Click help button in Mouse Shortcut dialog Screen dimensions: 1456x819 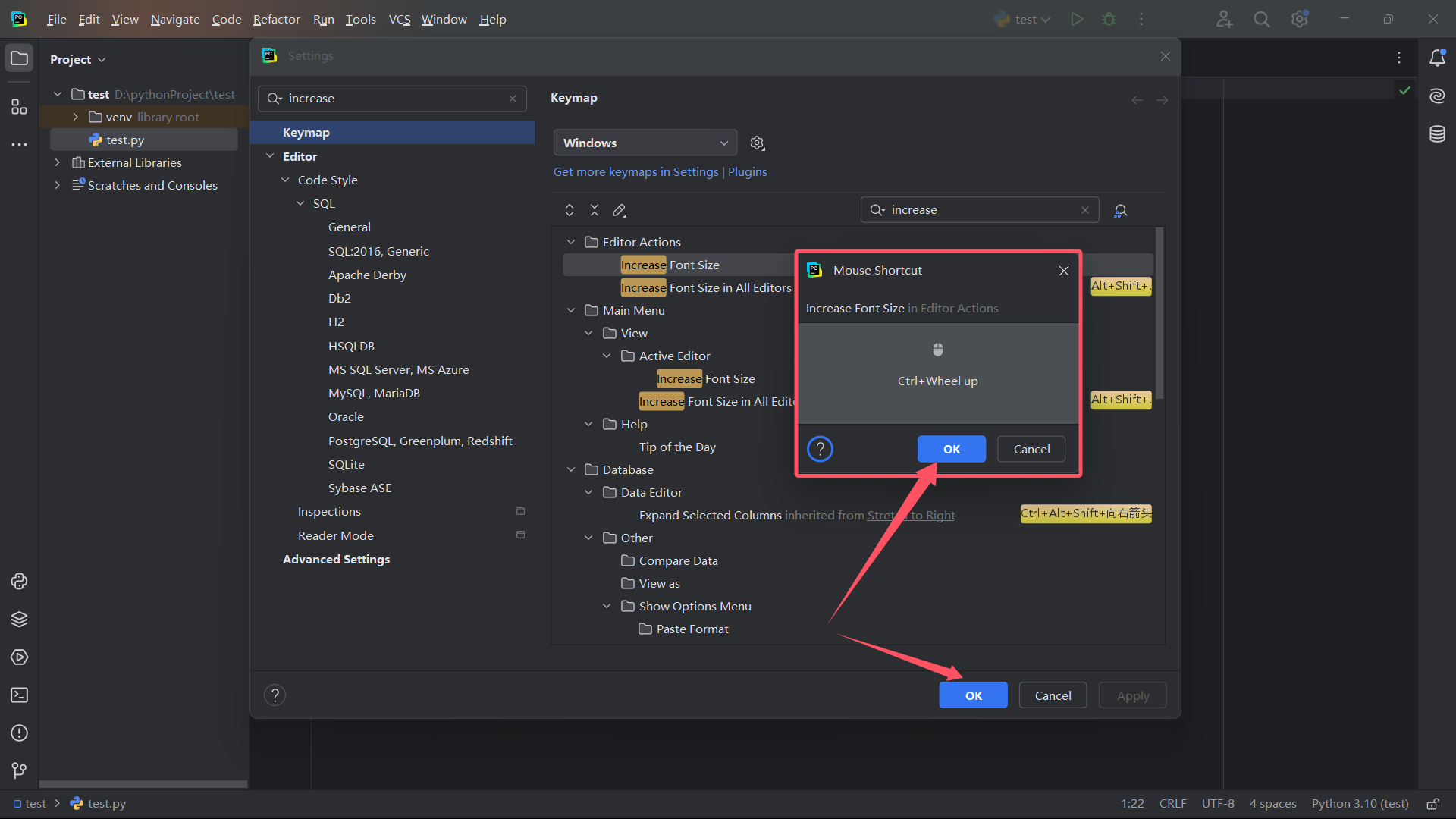pyautogui.click(x=820, y=449)
